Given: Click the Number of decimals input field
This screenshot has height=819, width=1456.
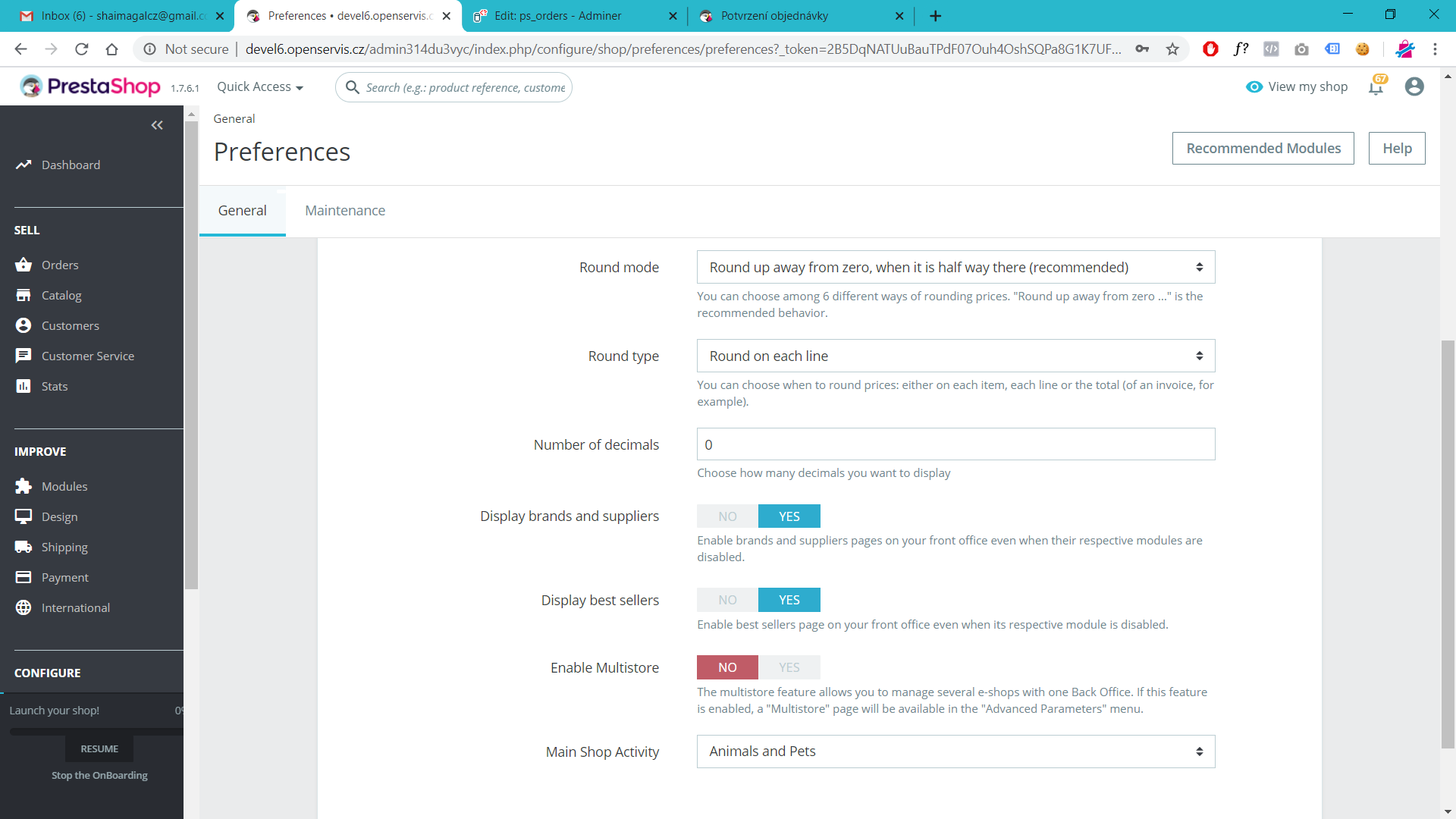Looking at the screenshot, I should pos(955,444).
